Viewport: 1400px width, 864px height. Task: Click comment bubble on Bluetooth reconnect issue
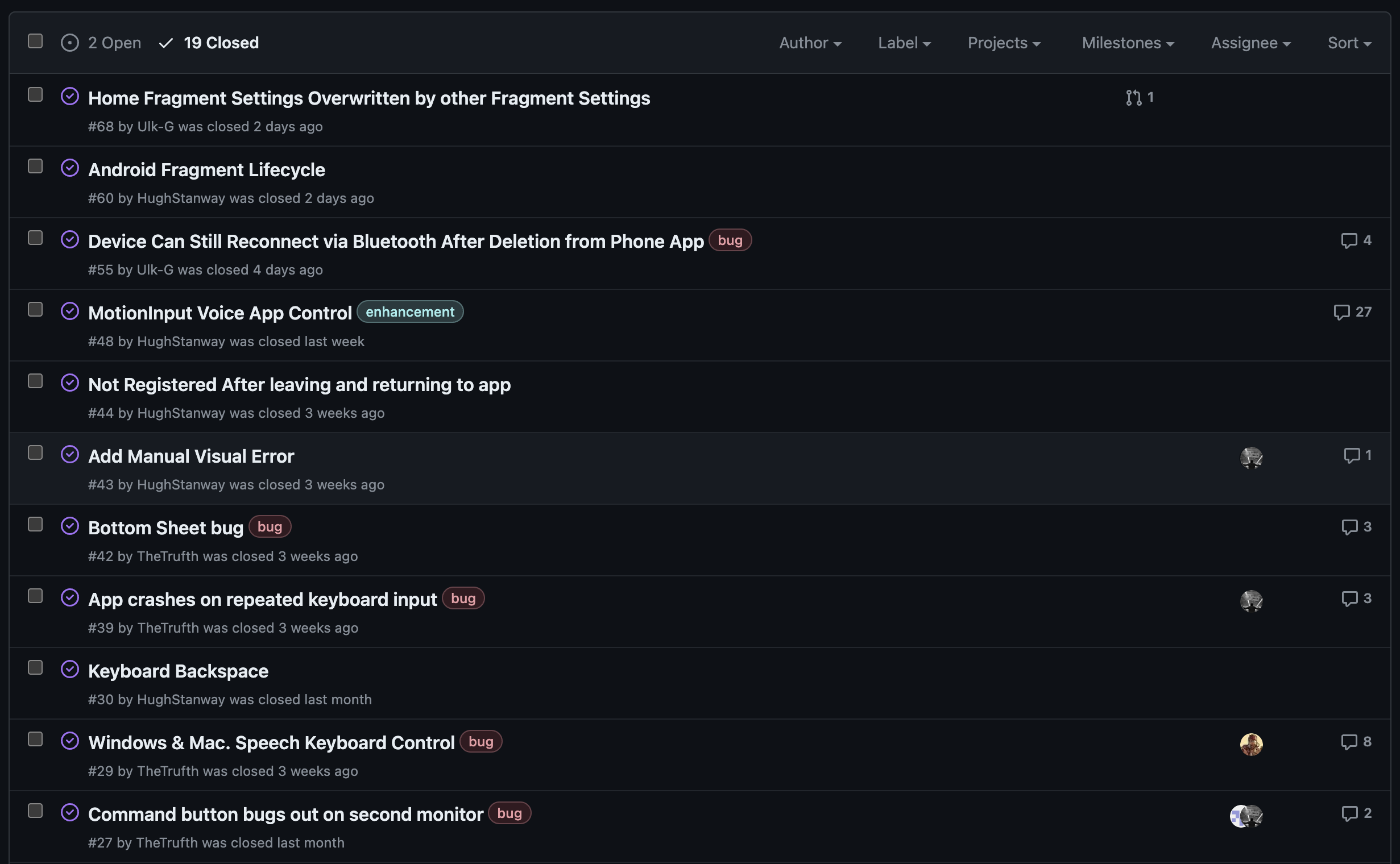click(x=1349, y=240)
